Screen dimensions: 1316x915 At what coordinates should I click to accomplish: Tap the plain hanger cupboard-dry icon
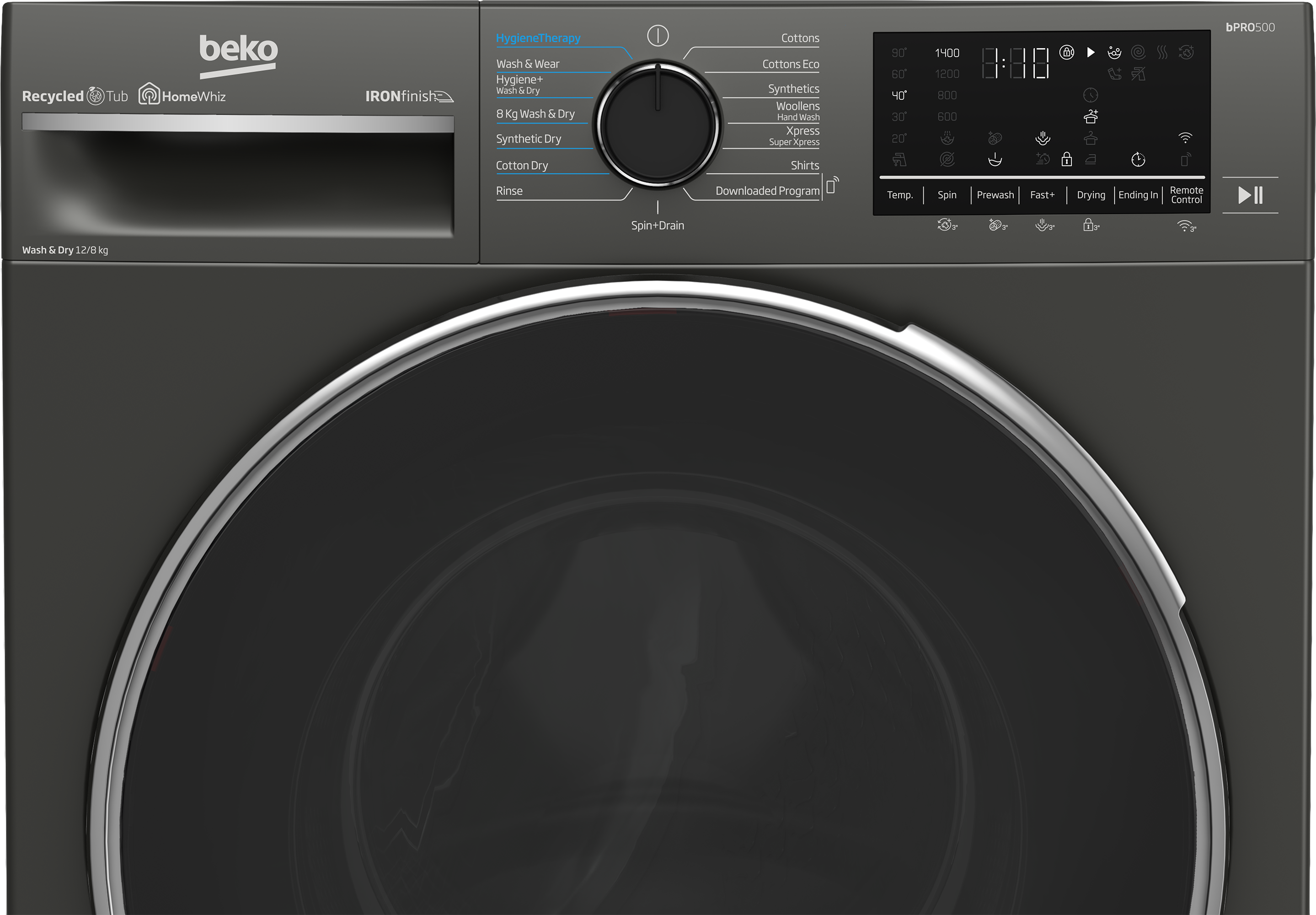[x=1091, y=138]
